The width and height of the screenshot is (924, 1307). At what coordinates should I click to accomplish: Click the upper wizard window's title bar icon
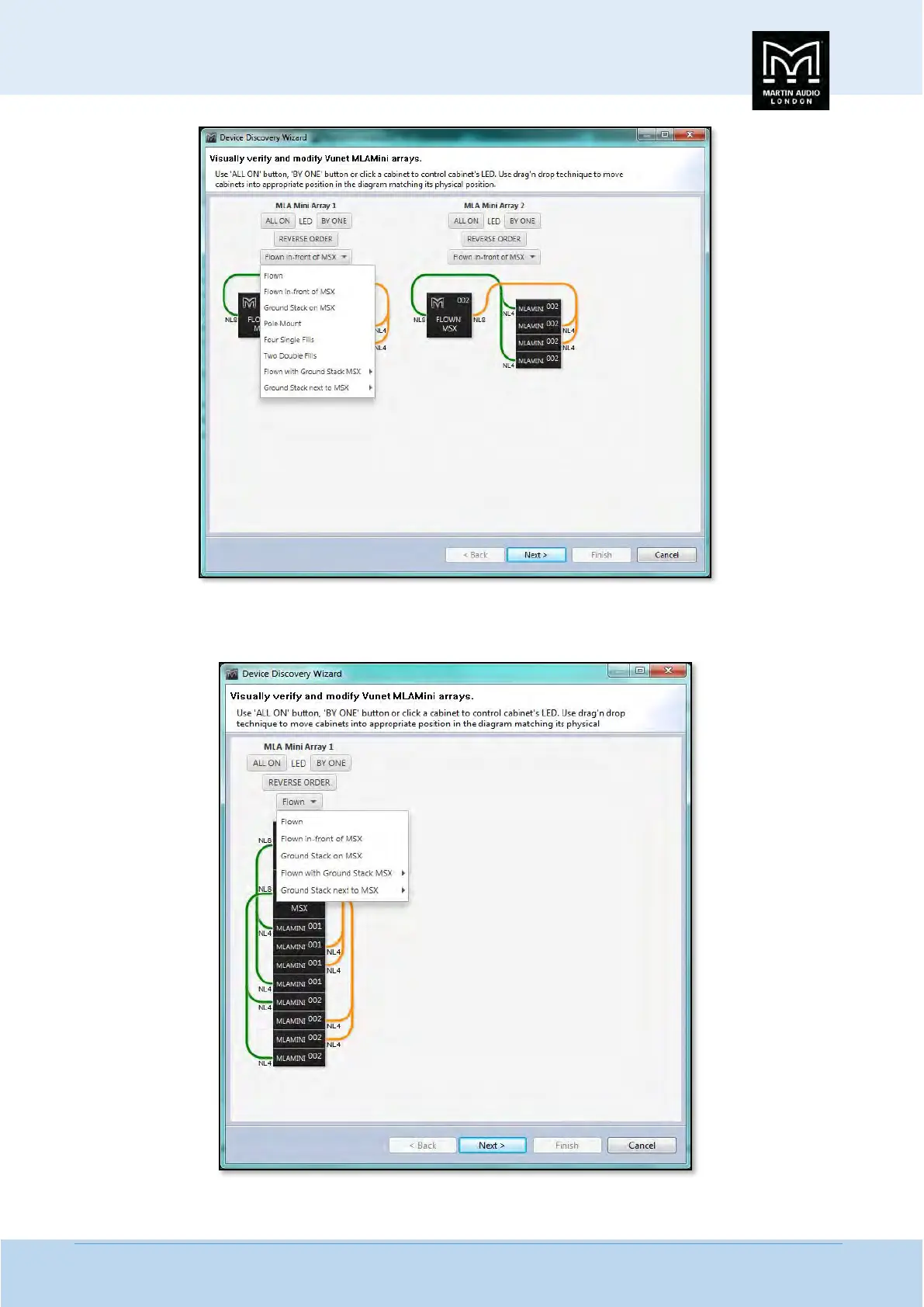point(211,137)
